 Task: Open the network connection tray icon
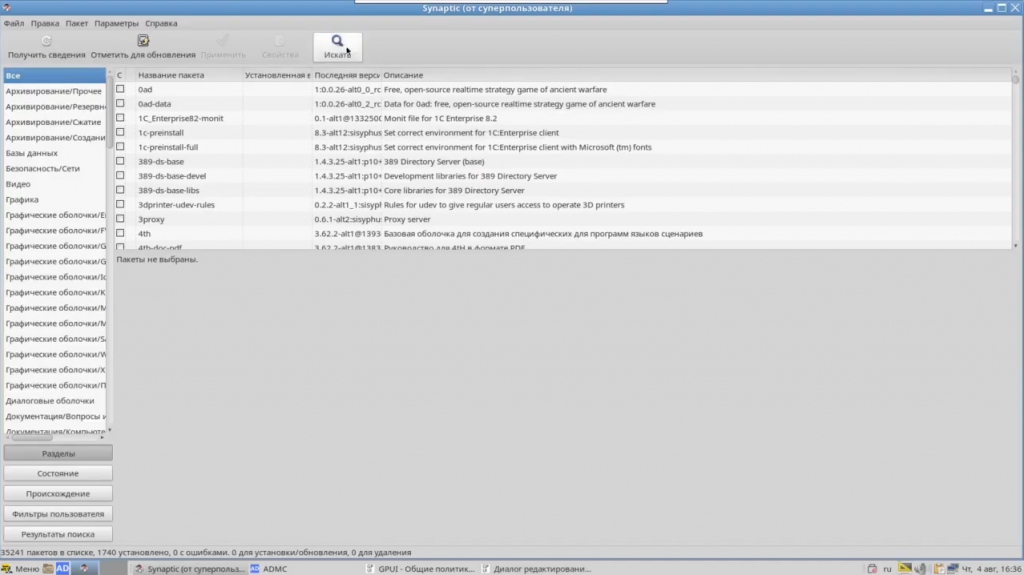[x=953, y=568]
